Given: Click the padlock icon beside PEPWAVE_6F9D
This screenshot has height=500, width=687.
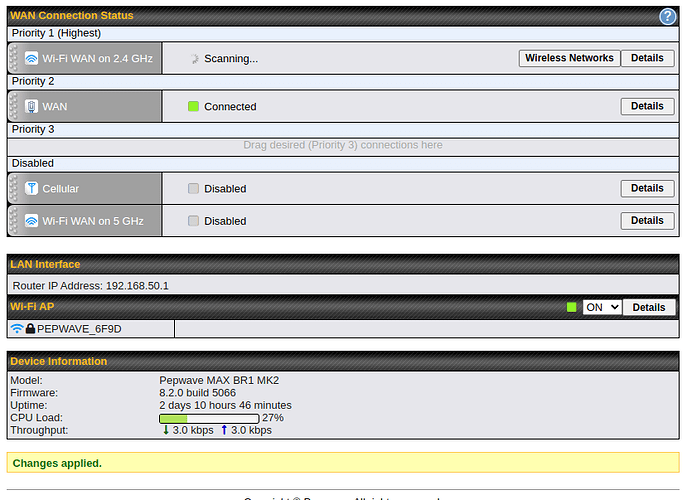Looking at the screenshot, I should 30,328.
